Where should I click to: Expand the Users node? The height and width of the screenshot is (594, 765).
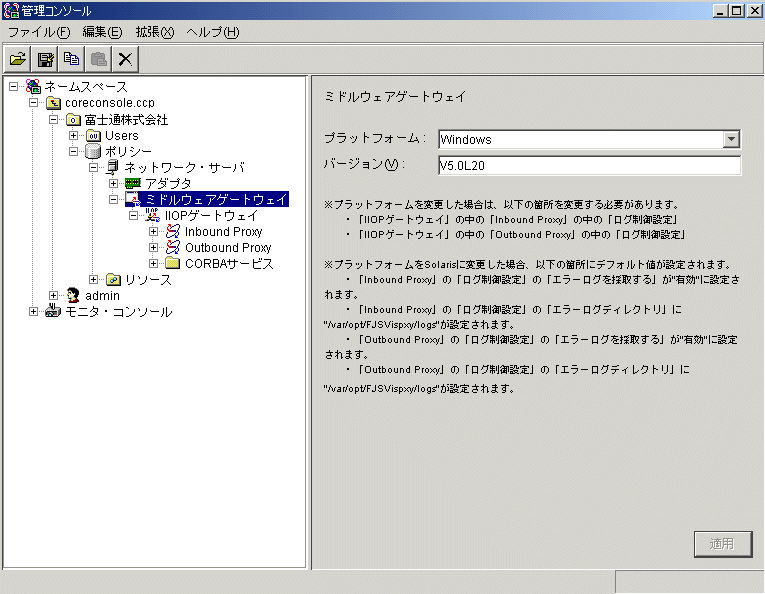(x=74, y=136)
